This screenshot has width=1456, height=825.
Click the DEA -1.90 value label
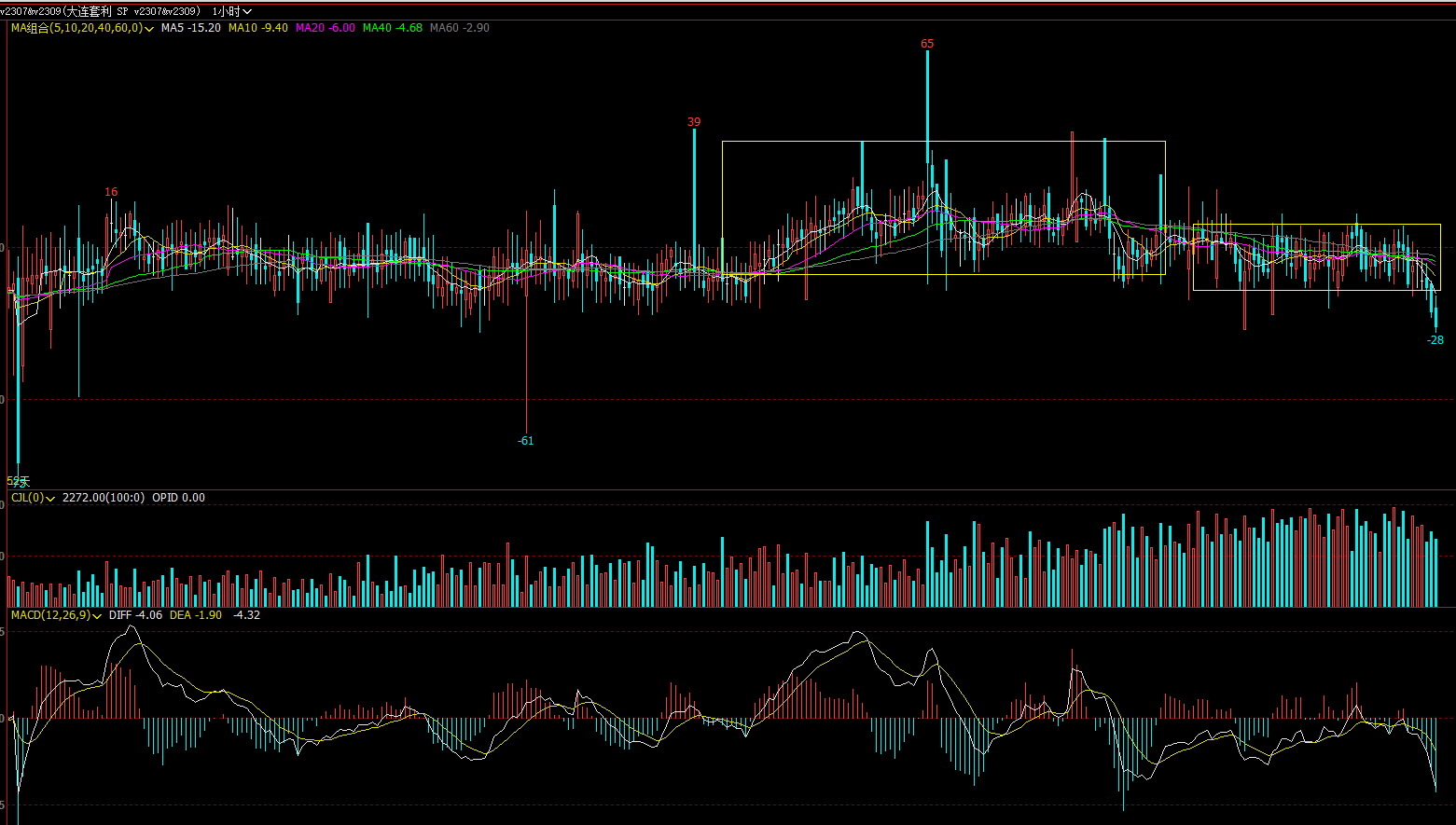196,615
